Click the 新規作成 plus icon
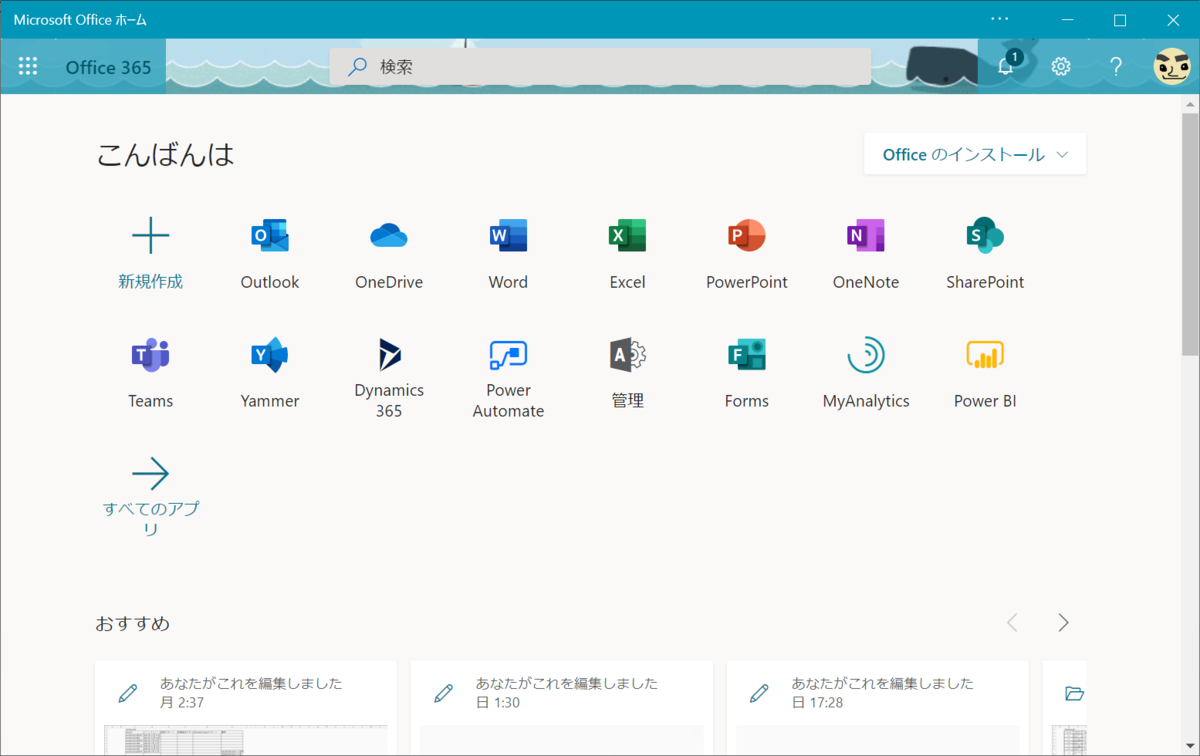Image resolution: width=1200 pixels, height=756 pixels. (151, 237)
